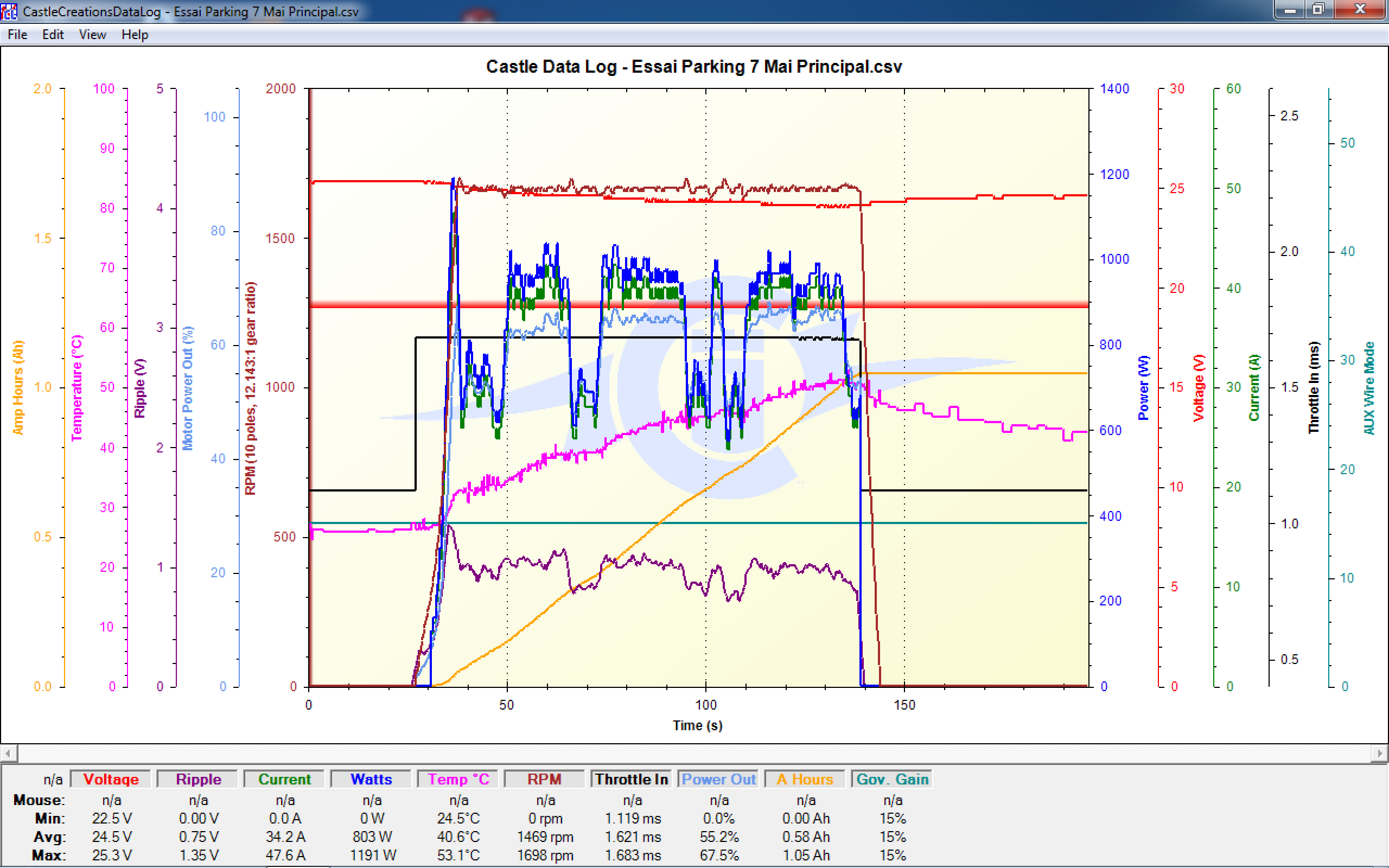Toggle the RPM series button

tap(545, 779)
